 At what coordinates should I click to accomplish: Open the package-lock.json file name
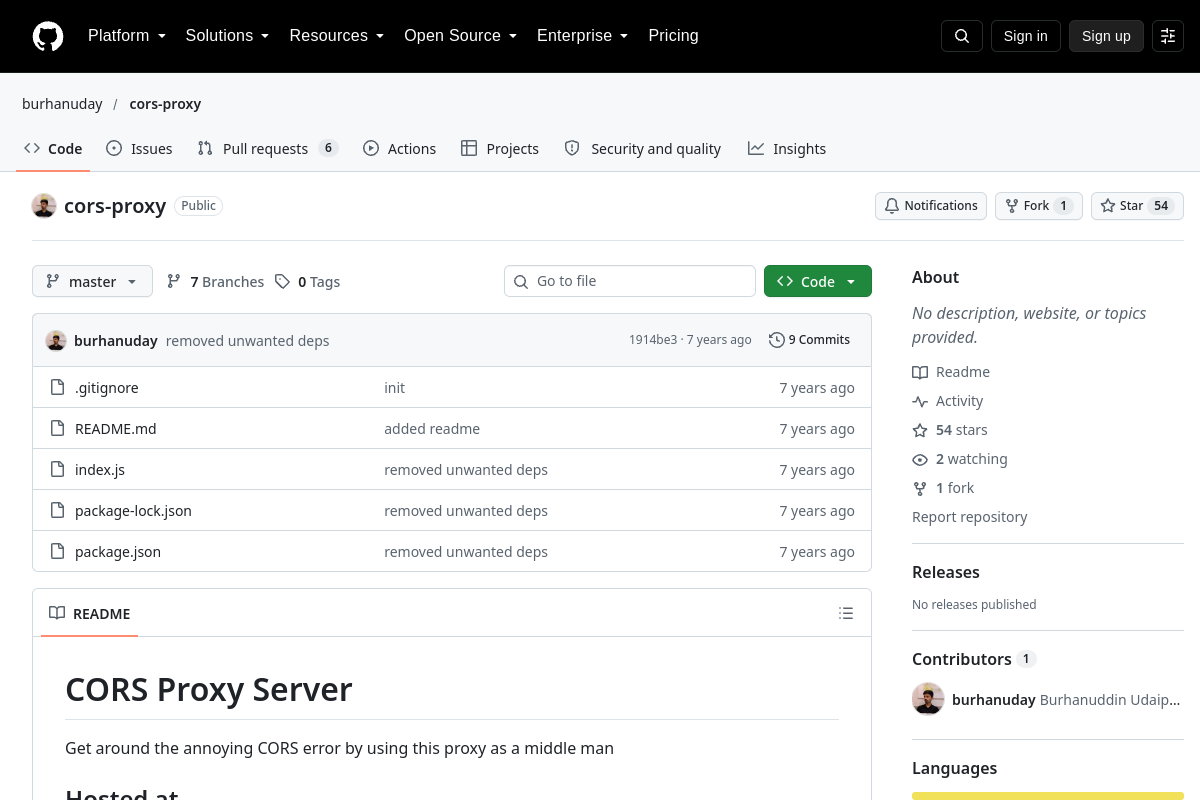(x=133, y=510)
